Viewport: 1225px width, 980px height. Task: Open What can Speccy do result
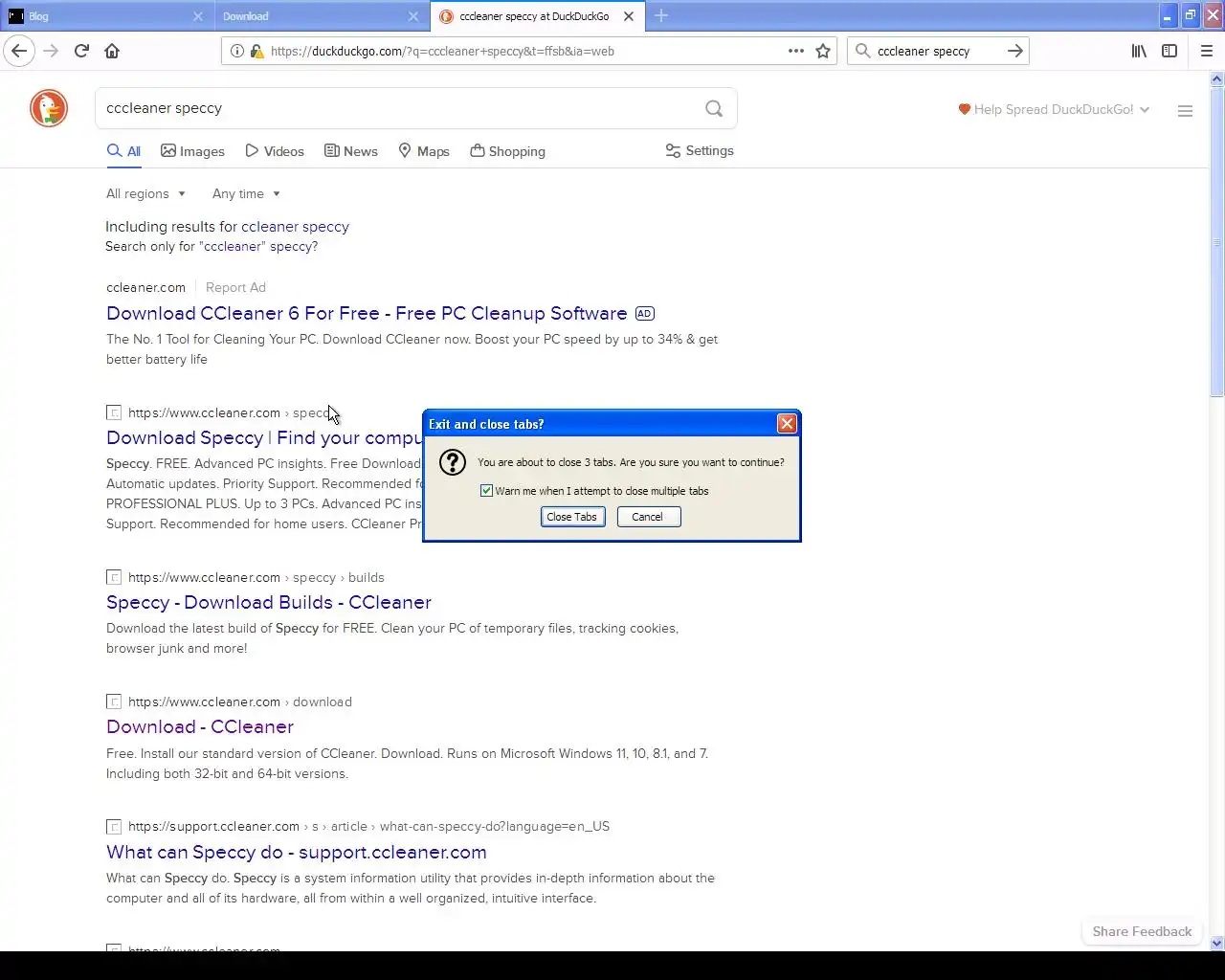(297, 852)
